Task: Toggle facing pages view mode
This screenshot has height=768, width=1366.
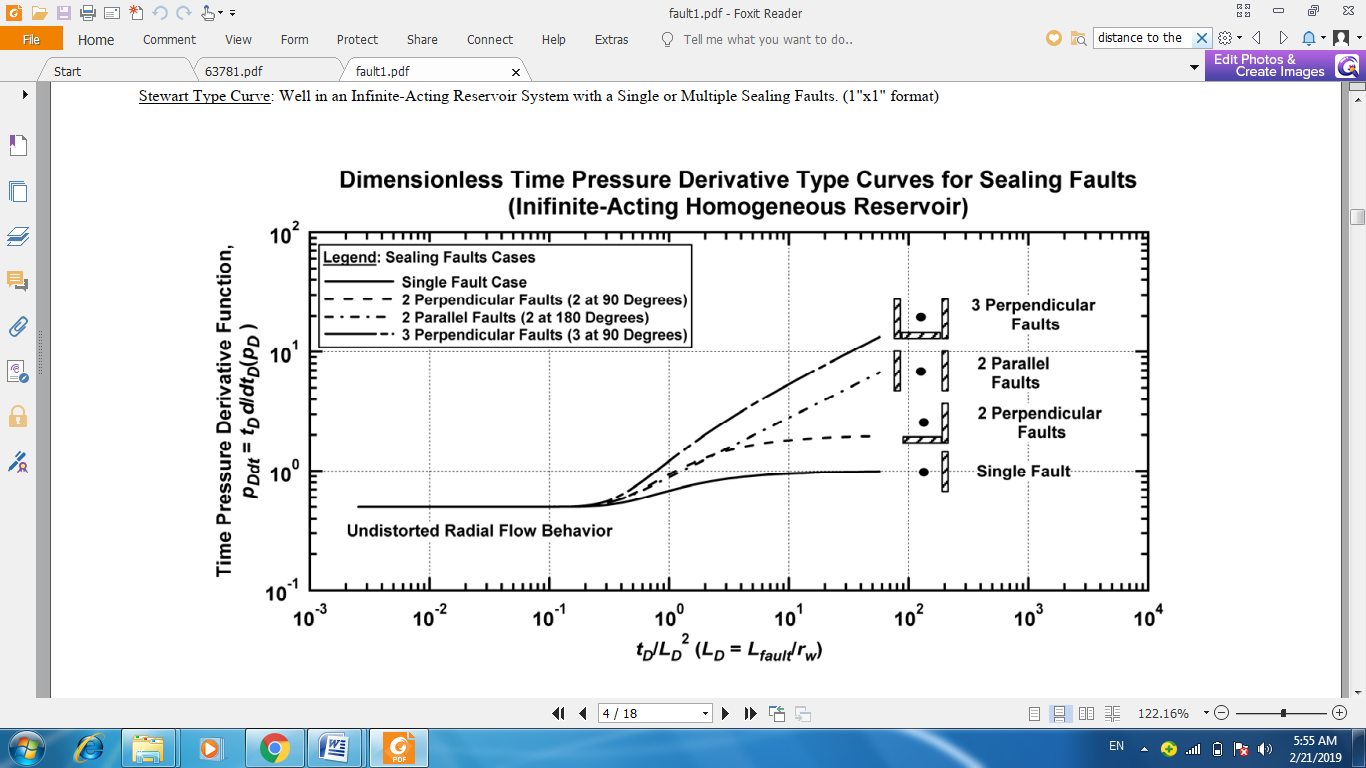Action: coord(1087,713)
